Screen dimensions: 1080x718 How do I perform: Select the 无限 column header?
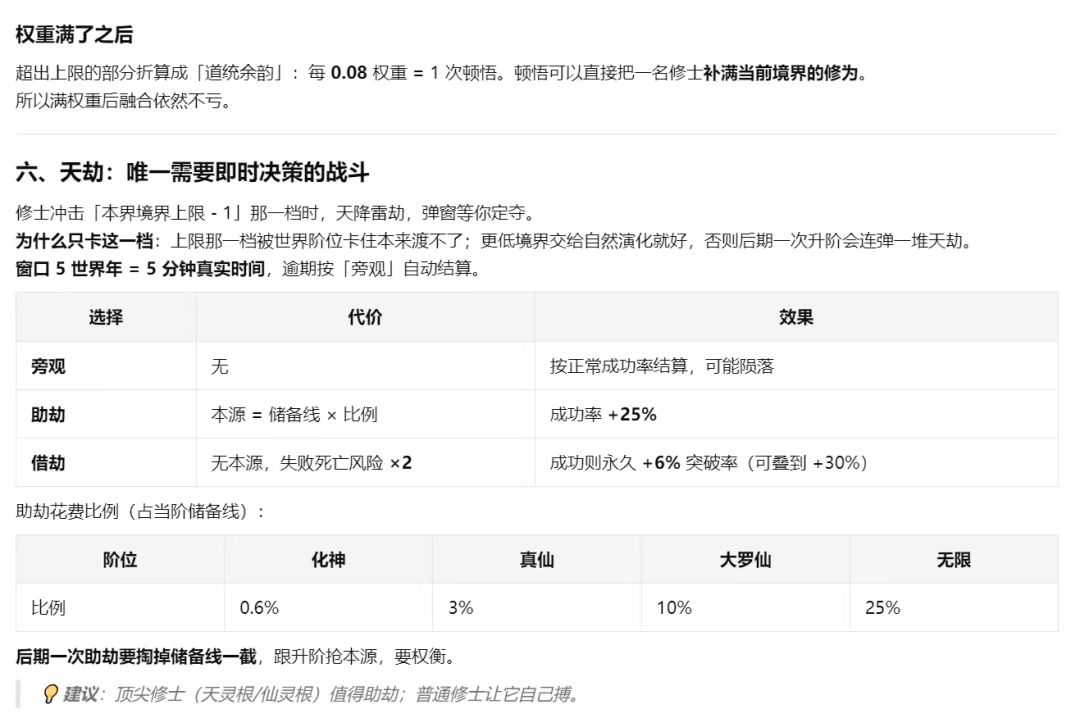954,560
